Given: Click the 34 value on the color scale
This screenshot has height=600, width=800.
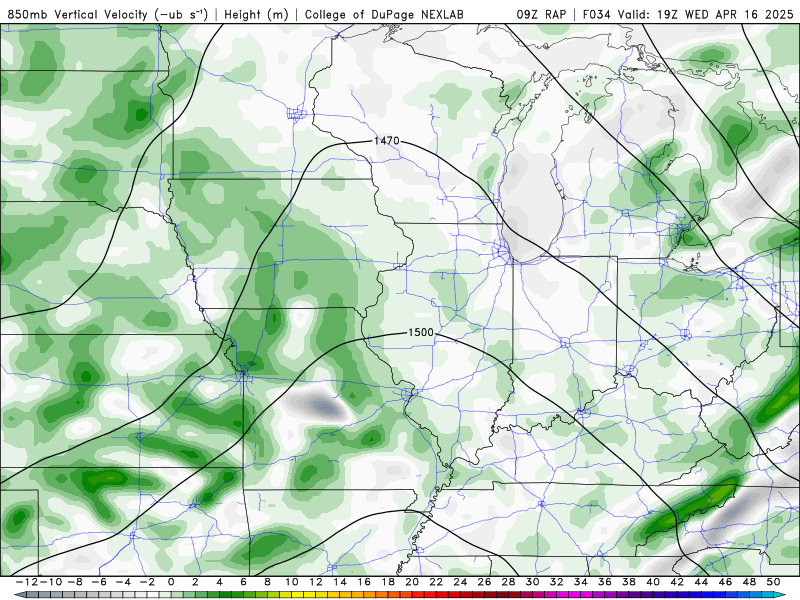Looking at the screenshot, I should (581, 582).
